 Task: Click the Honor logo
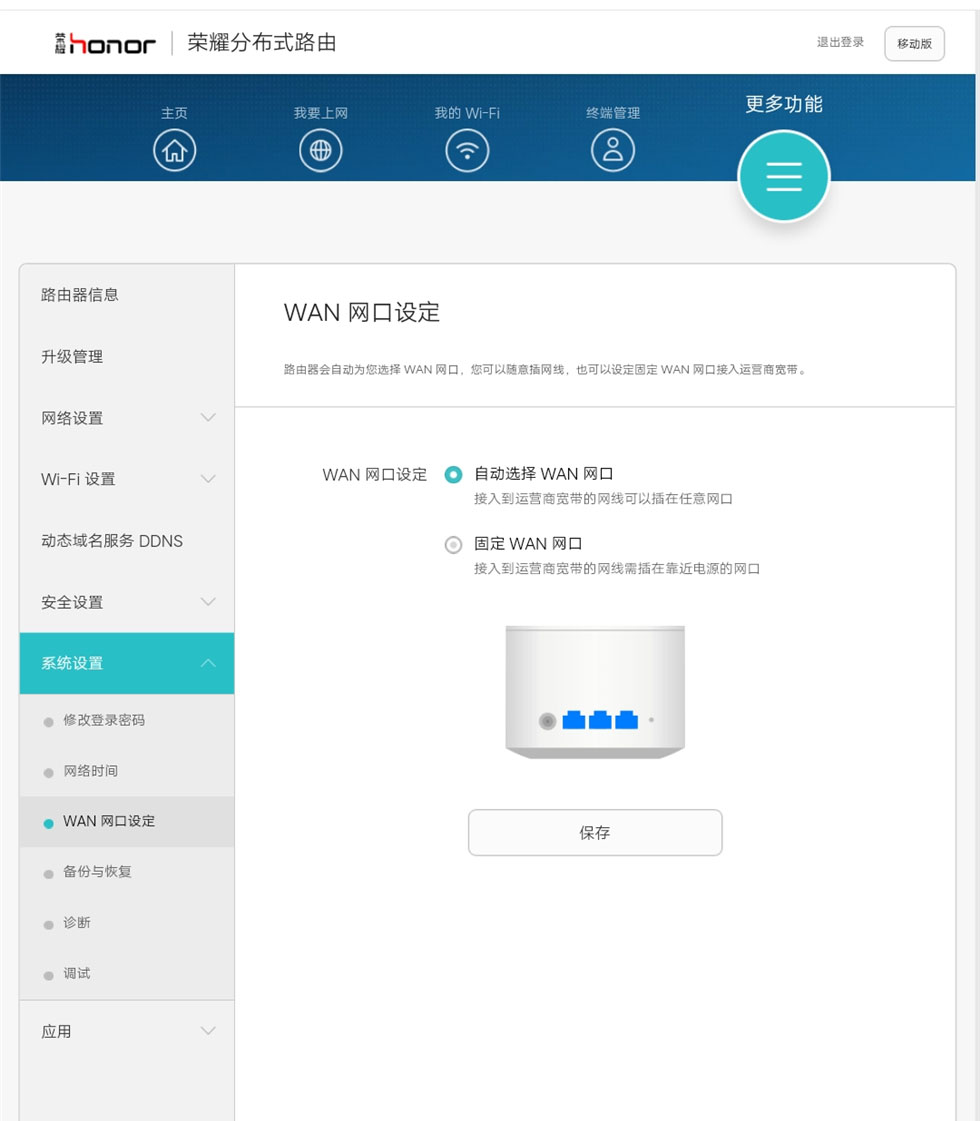pos(106,43)
